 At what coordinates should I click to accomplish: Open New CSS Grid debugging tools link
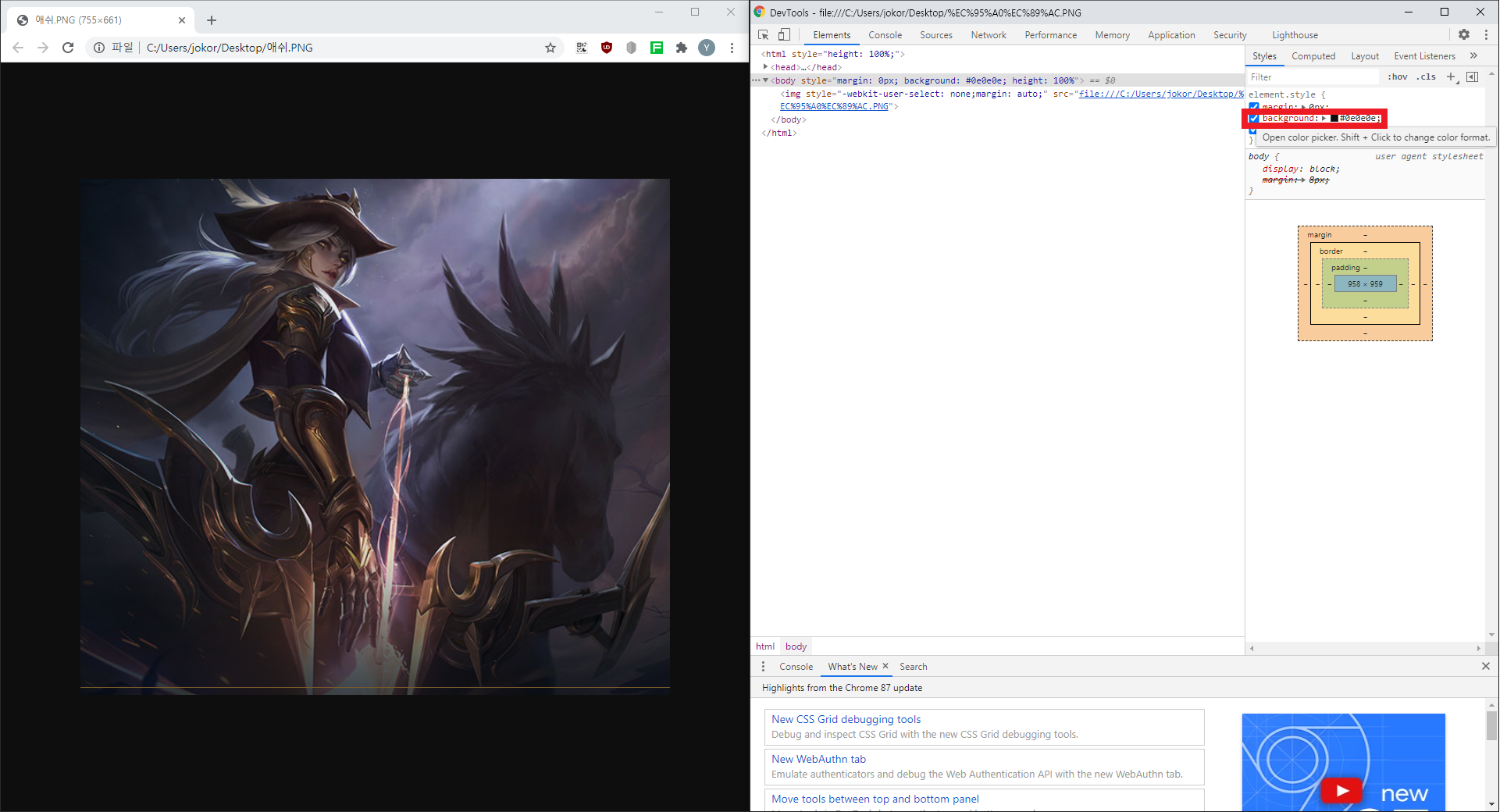pos(846,719)
